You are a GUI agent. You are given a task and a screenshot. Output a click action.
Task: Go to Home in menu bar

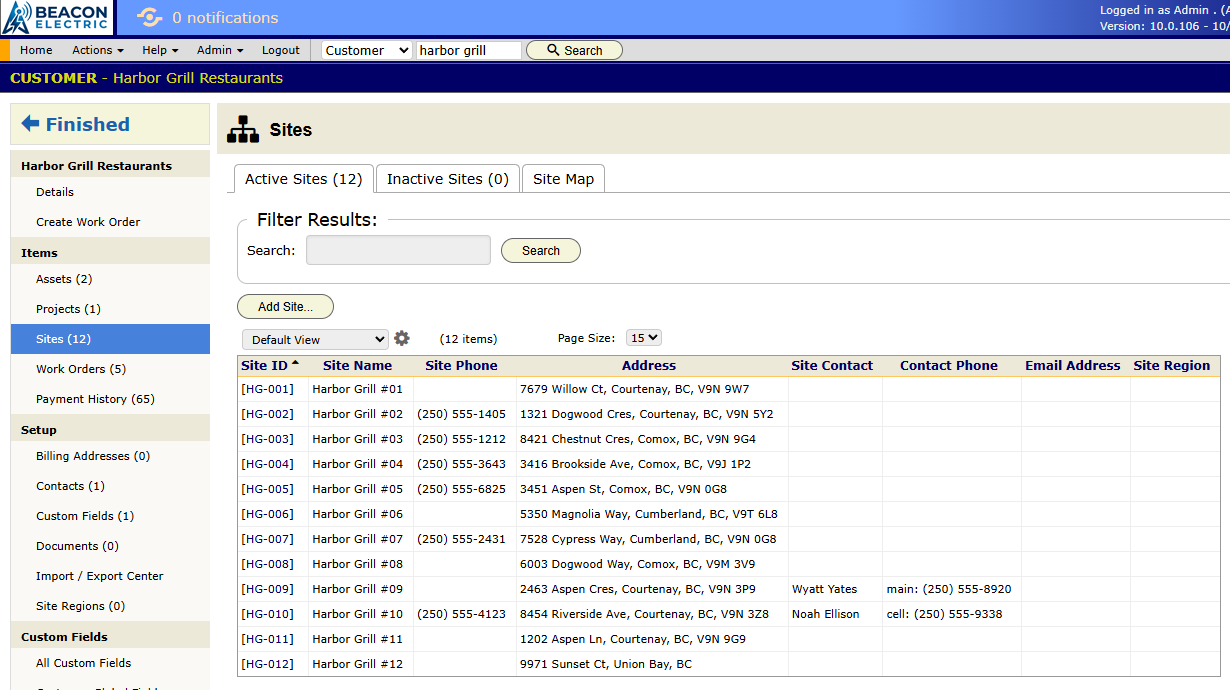click(x=36, y=50)
